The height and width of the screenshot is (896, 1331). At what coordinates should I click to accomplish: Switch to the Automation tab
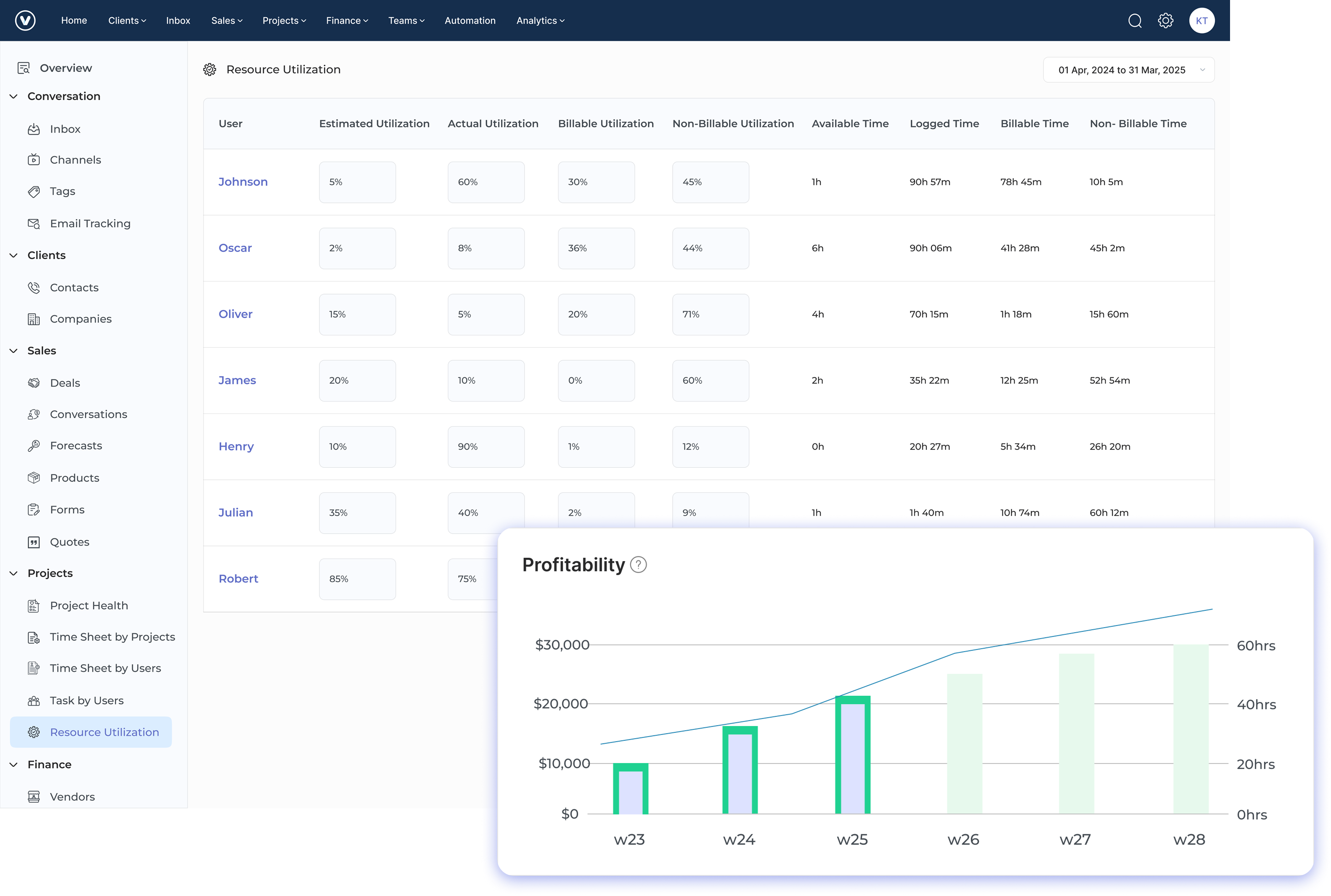[469, 20]
